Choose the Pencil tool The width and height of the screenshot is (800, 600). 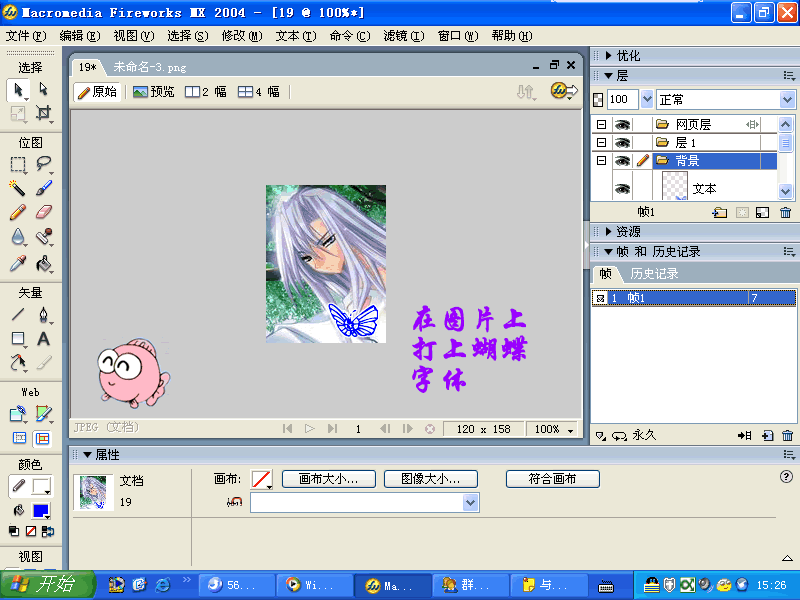coord(18,212)
